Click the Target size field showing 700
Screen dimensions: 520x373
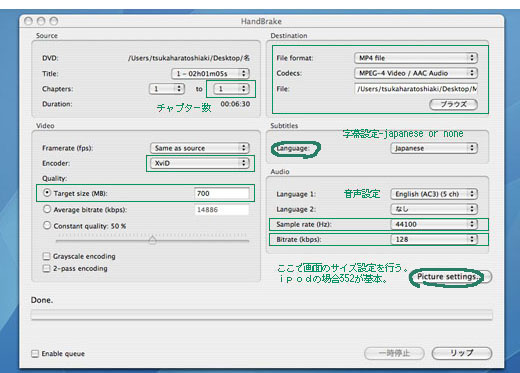222,193
